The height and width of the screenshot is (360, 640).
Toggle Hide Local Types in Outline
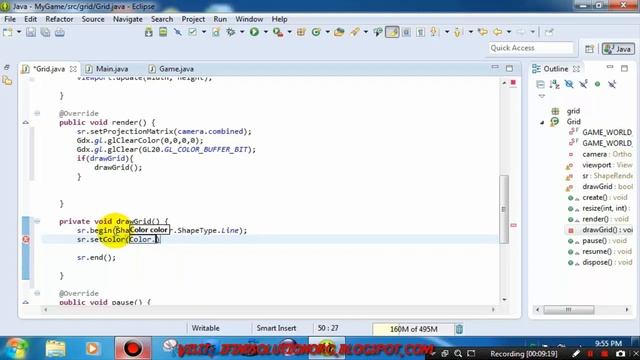(x=612, y=84)
